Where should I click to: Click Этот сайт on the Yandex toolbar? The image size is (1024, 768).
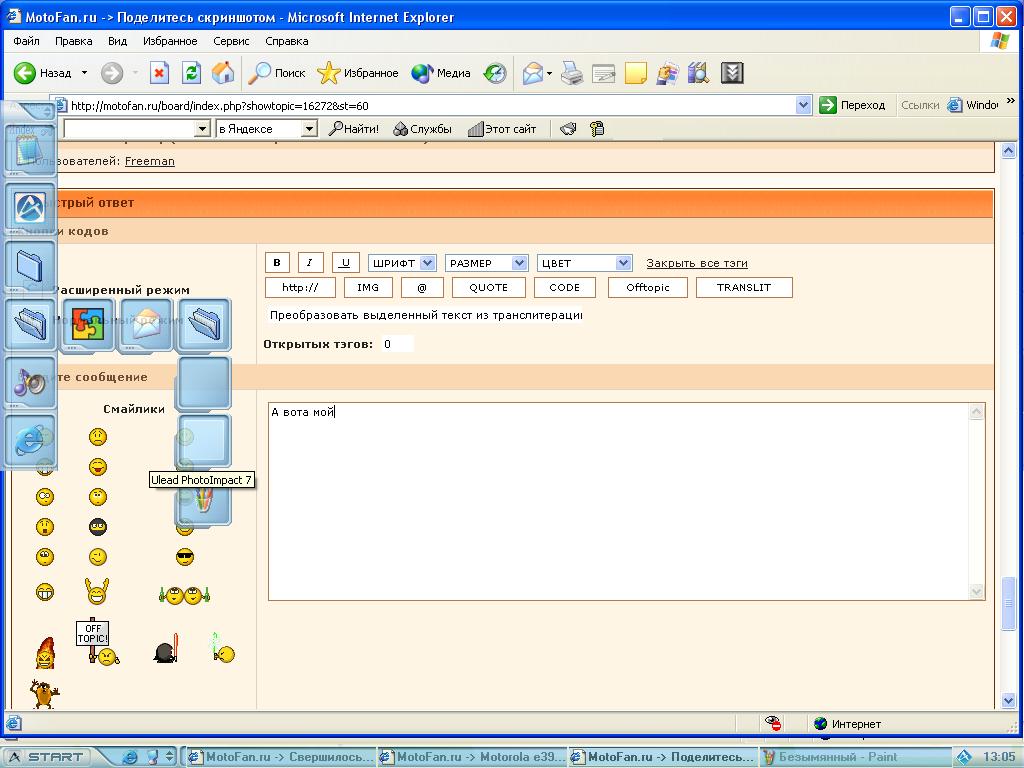pyautogui.click(x=502, y=129)
